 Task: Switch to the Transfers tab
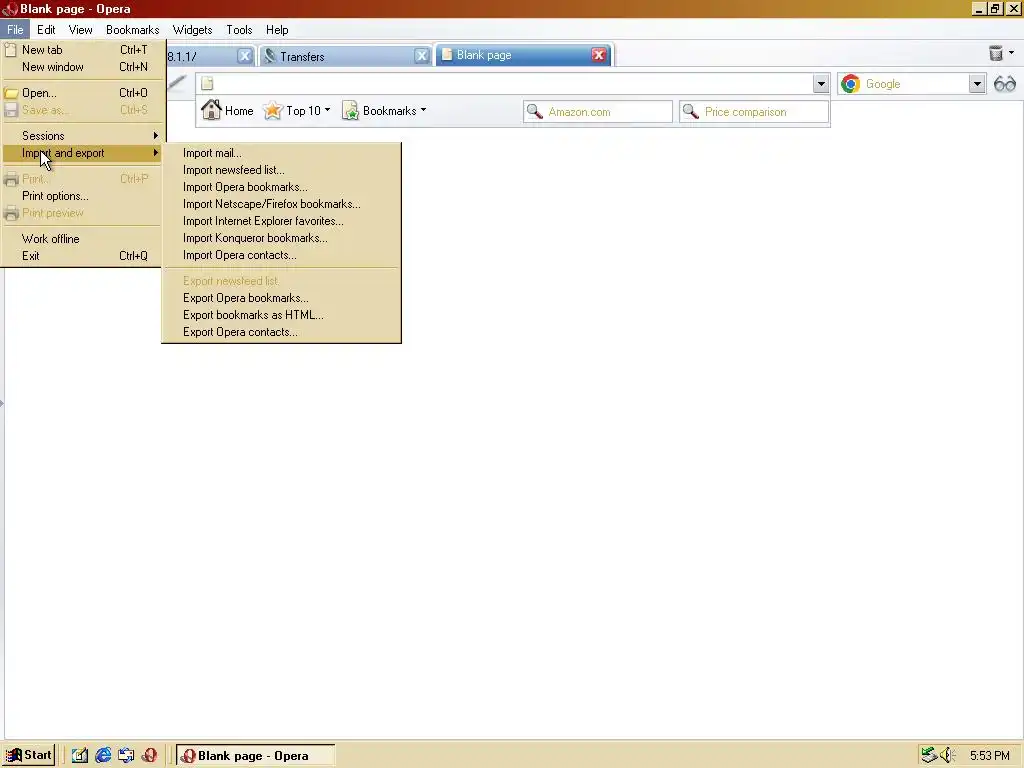pos(345,56)
